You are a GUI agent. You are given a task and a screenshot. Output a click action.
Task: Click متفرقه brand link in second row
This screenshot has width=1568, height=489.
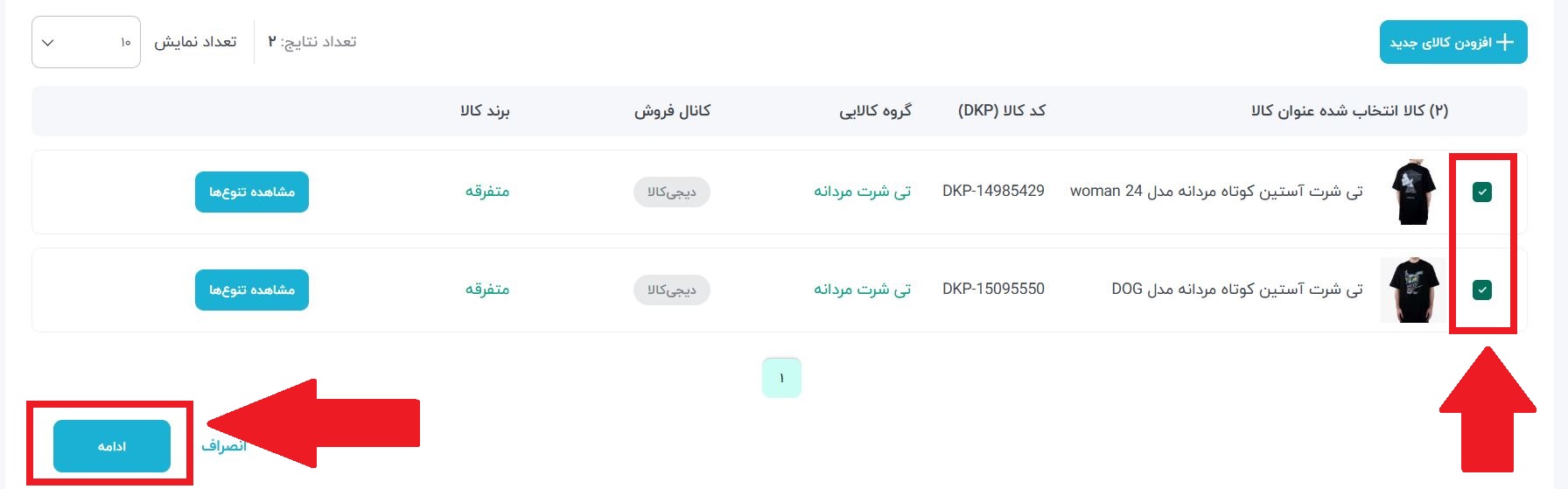487,289
